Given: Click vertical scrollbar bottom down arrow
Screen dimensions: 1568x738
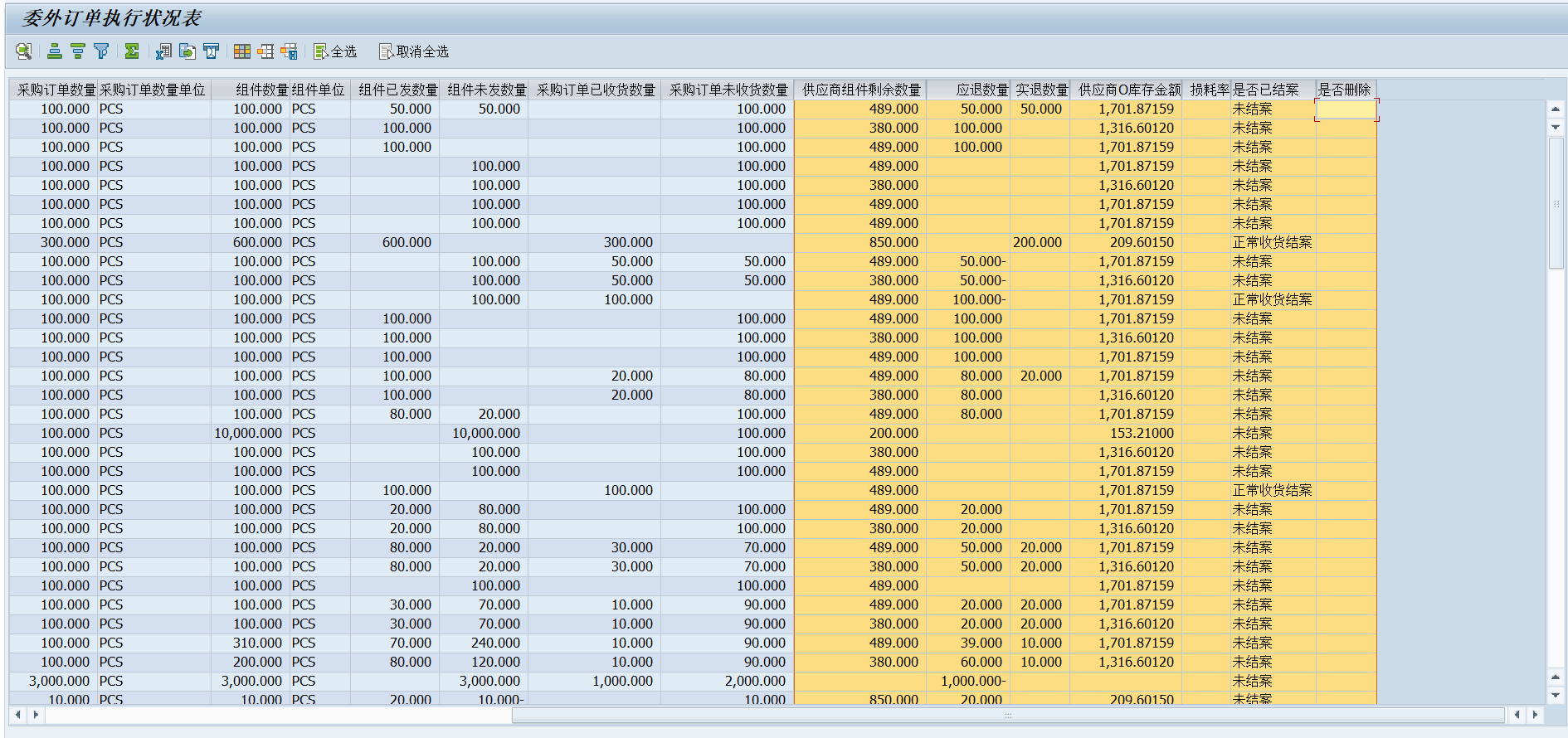Looking at the screenshot, I should click(1556, 695).
